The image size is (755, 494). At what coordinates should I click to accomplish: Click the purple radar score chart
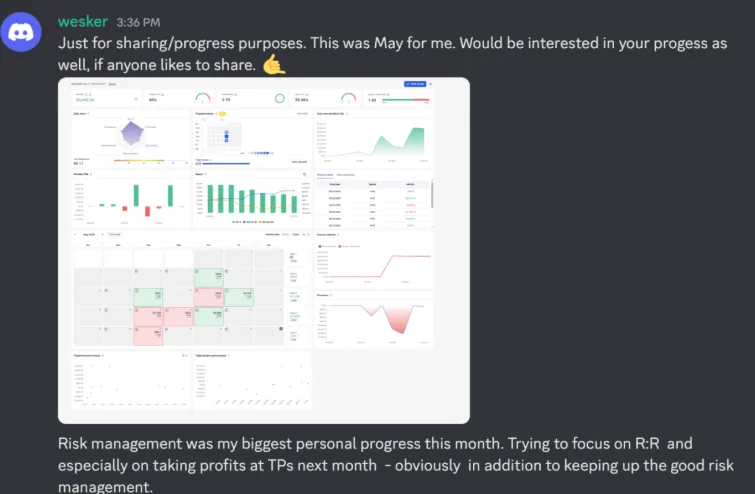pyautogui.click(x=131, y=133)
